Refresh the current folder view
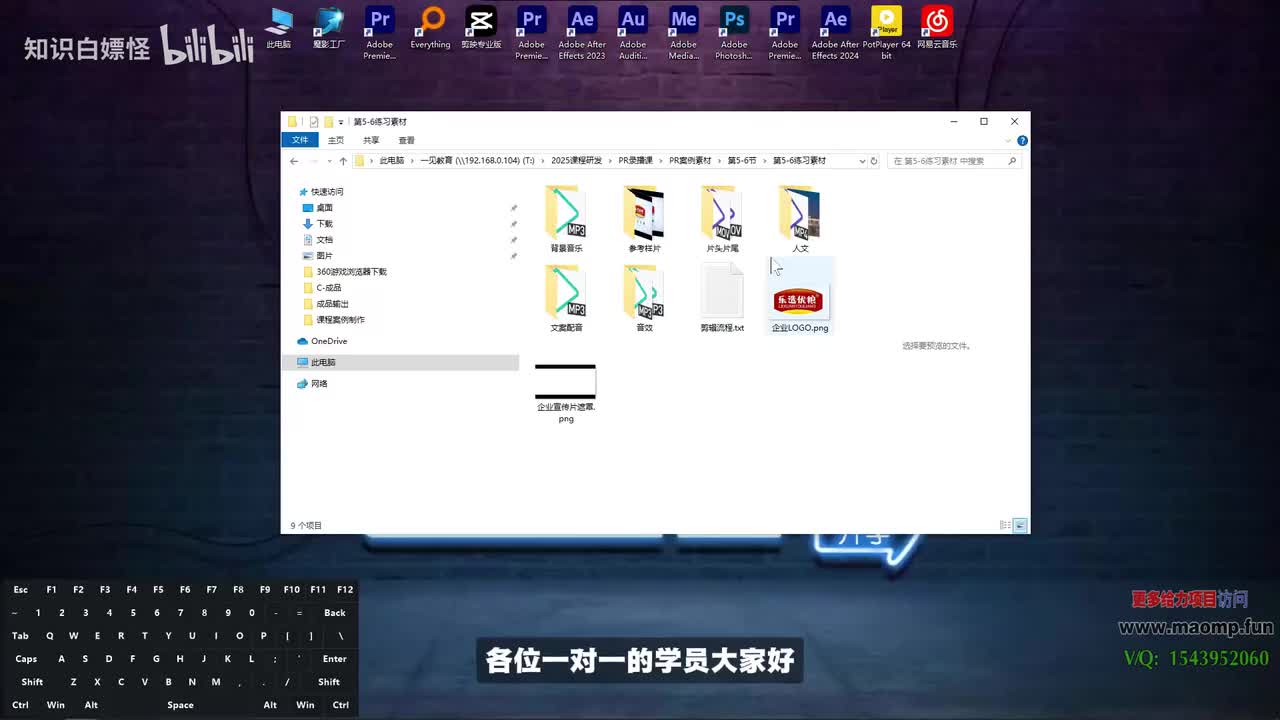This screenshot has height=720, width=1280. tap(873, 161)
